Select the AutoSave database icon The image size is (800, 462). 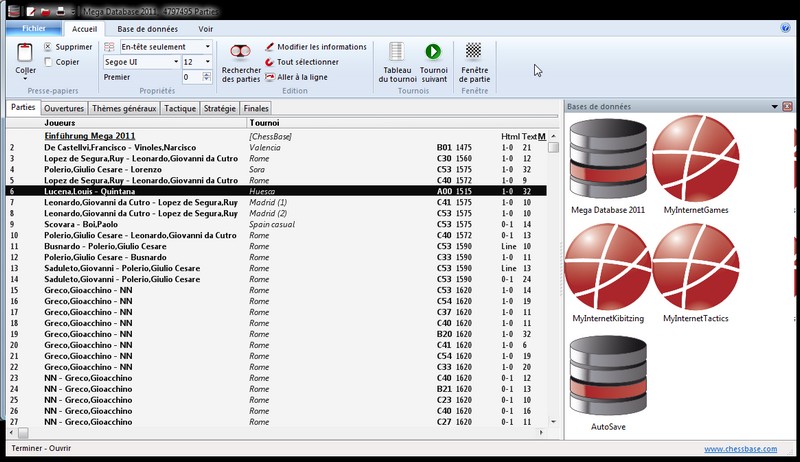coord(607,375)
